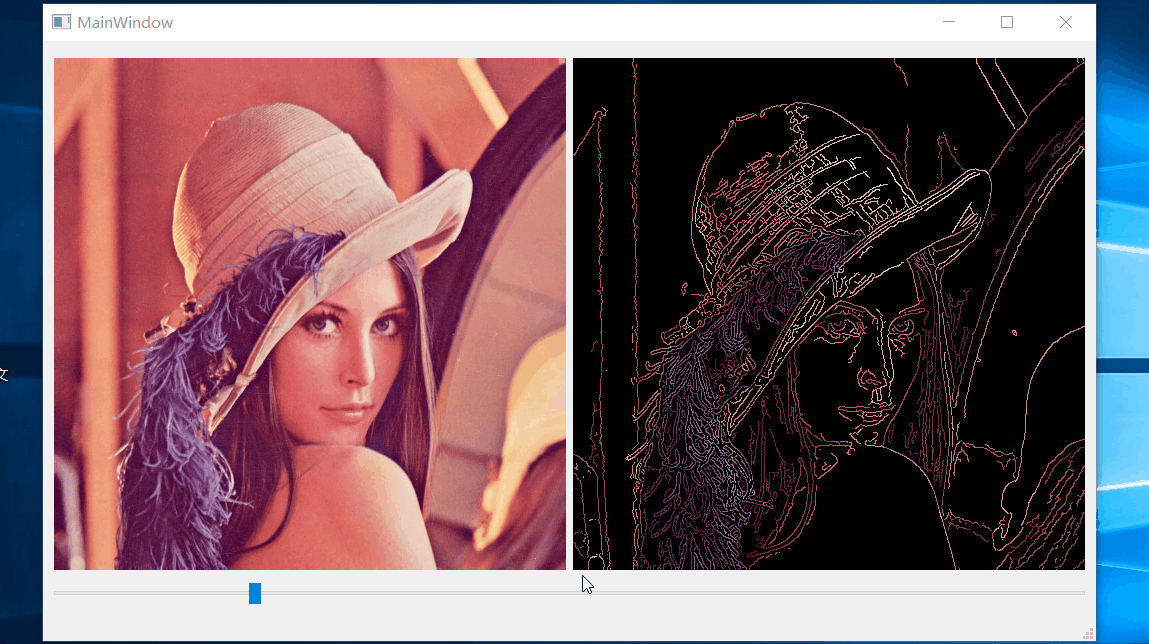Screen dimensions: 1149x644
Task: Close the MainWindow application
Action: point(1066,21)
